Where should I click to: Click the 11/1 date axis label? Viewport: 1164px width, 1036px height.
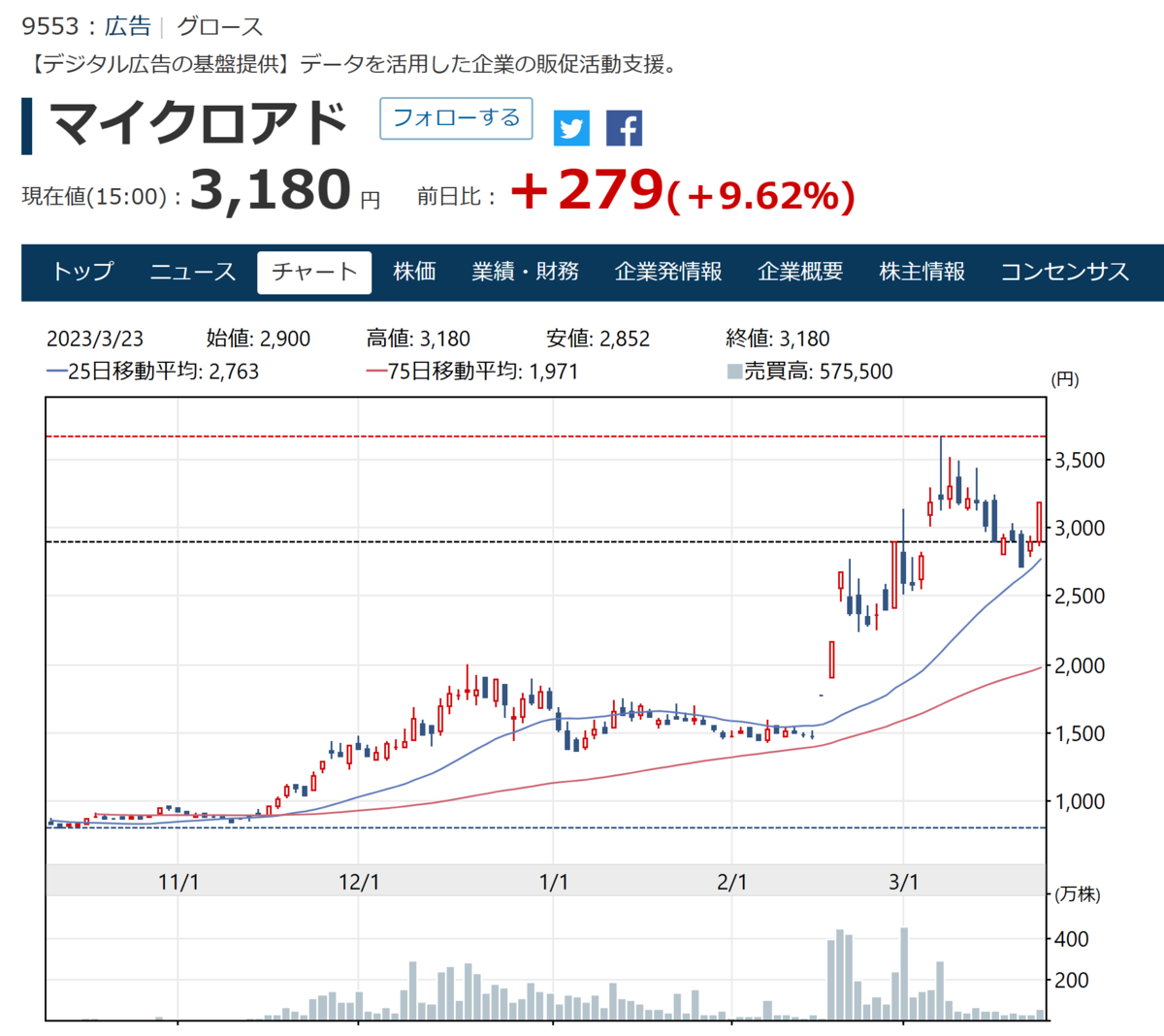[178, 883]
